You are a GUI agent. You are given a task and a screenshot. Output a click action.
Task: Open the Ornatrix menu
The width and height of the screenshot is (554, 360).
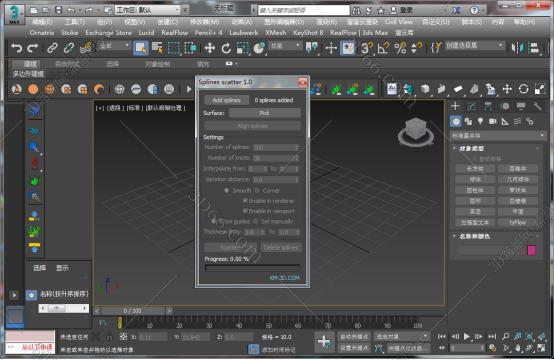[42, 33]
